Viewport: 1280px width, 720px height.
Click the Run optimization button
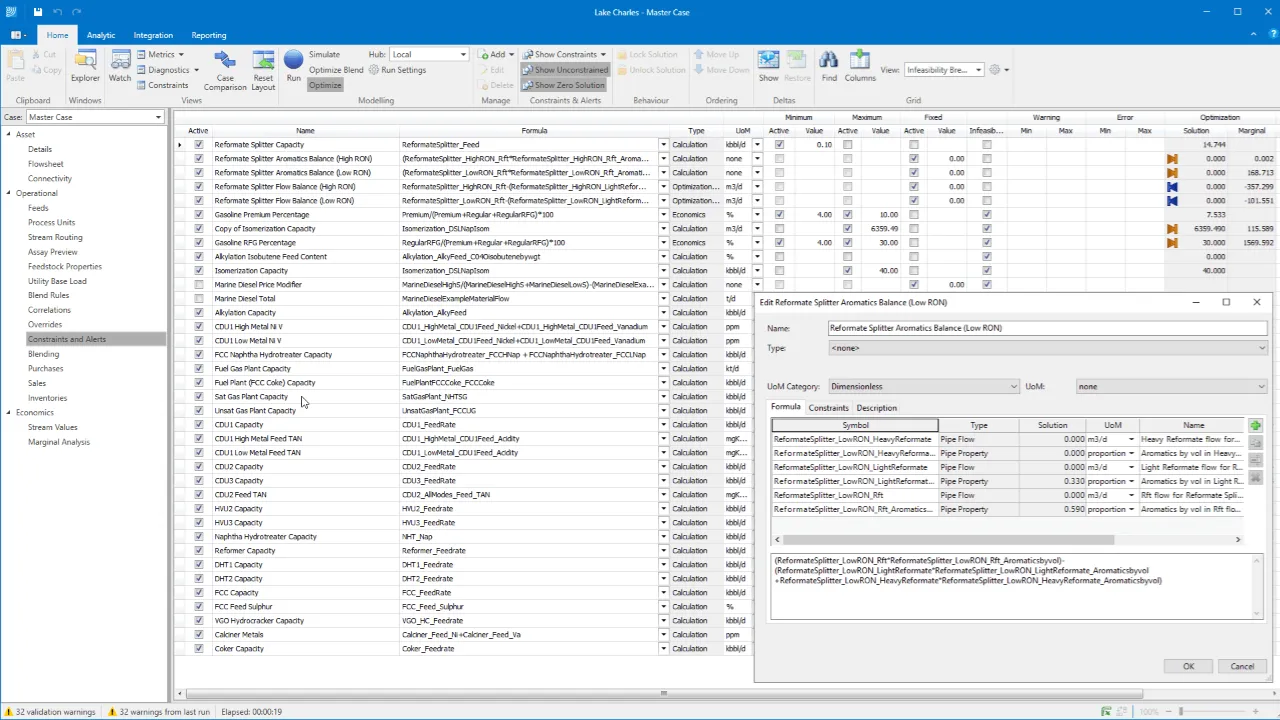click(293, 65)
